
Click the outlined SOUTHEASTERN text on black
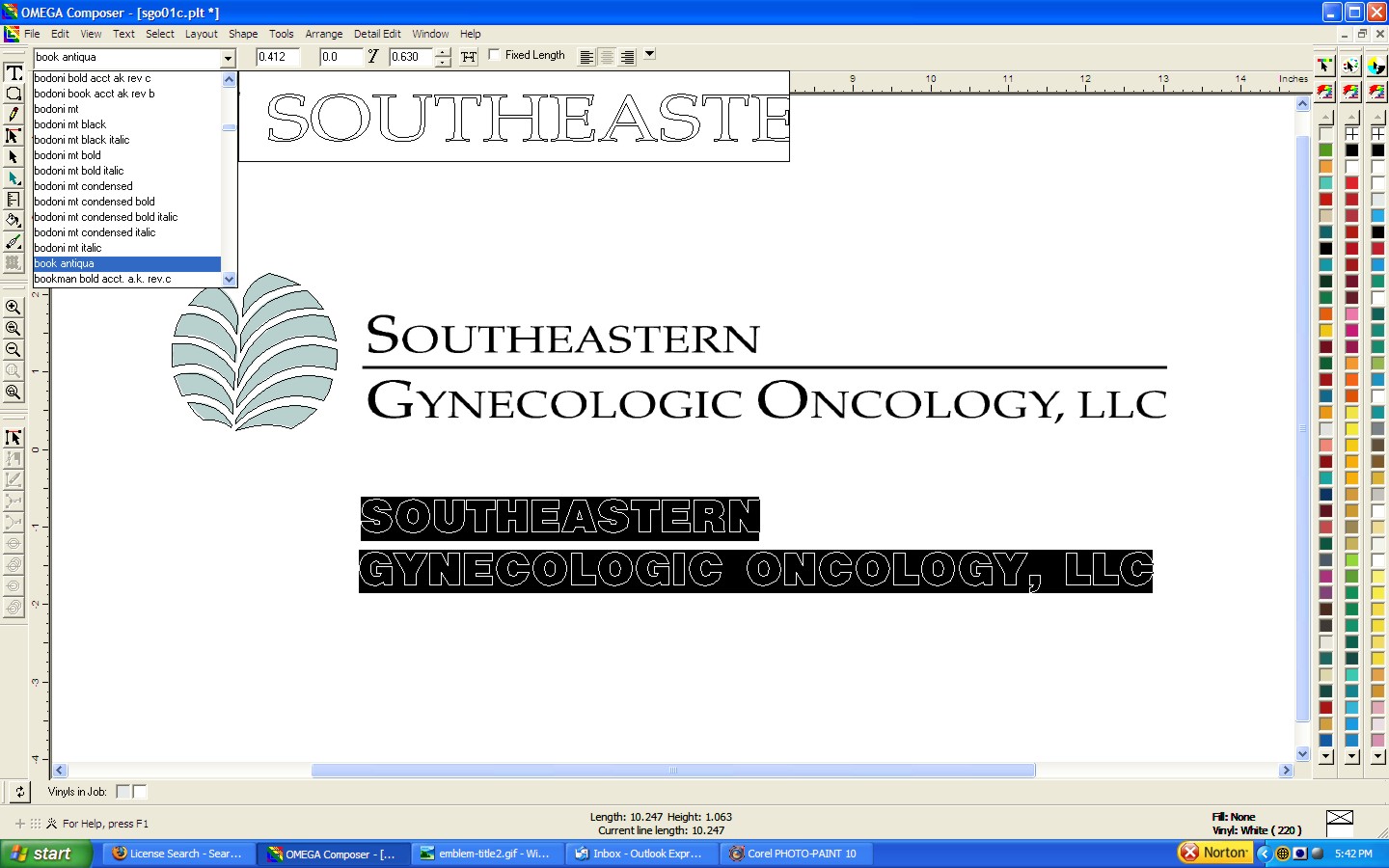(x=559, y=518)
